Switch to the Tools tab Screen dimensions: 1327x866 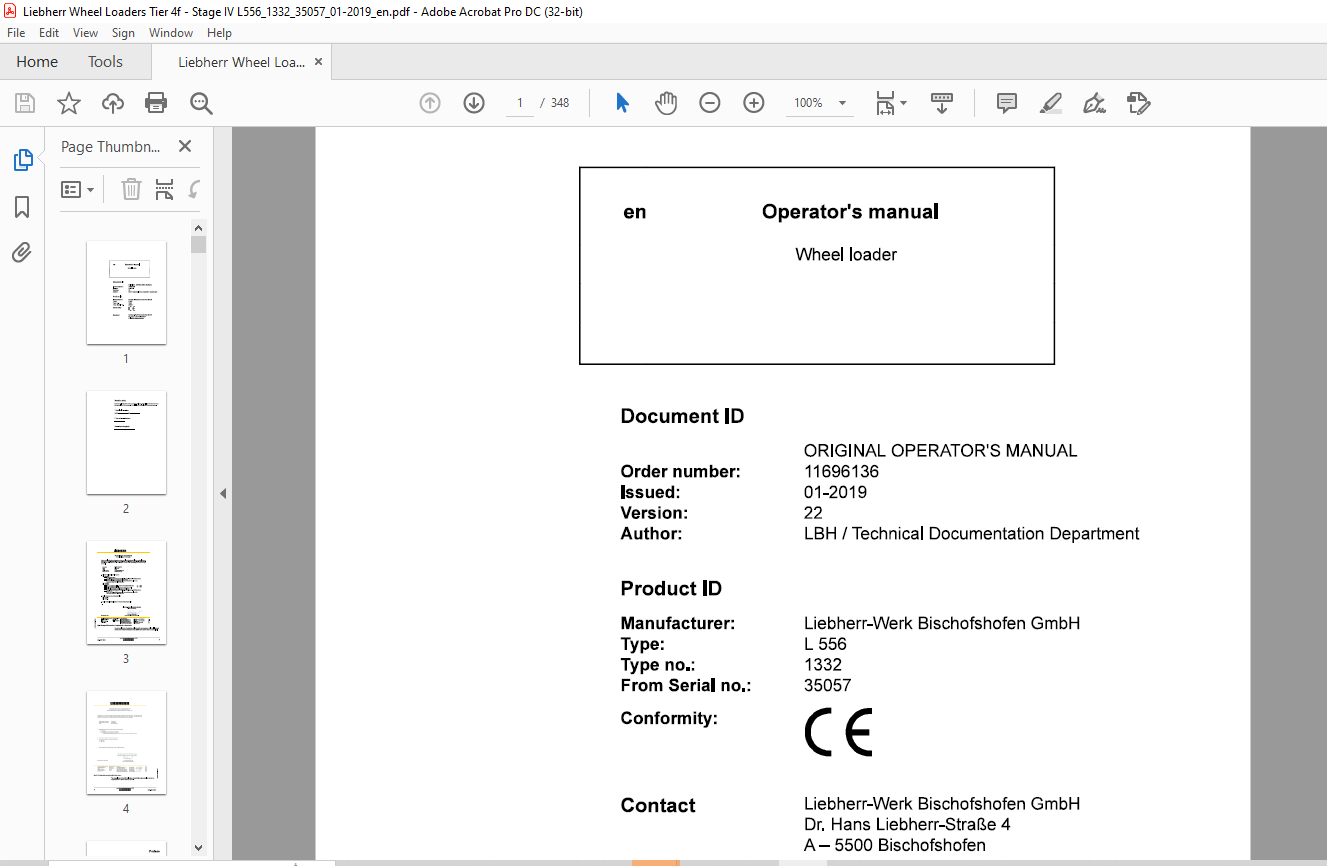pyautogui.click(x=105, y=62)
